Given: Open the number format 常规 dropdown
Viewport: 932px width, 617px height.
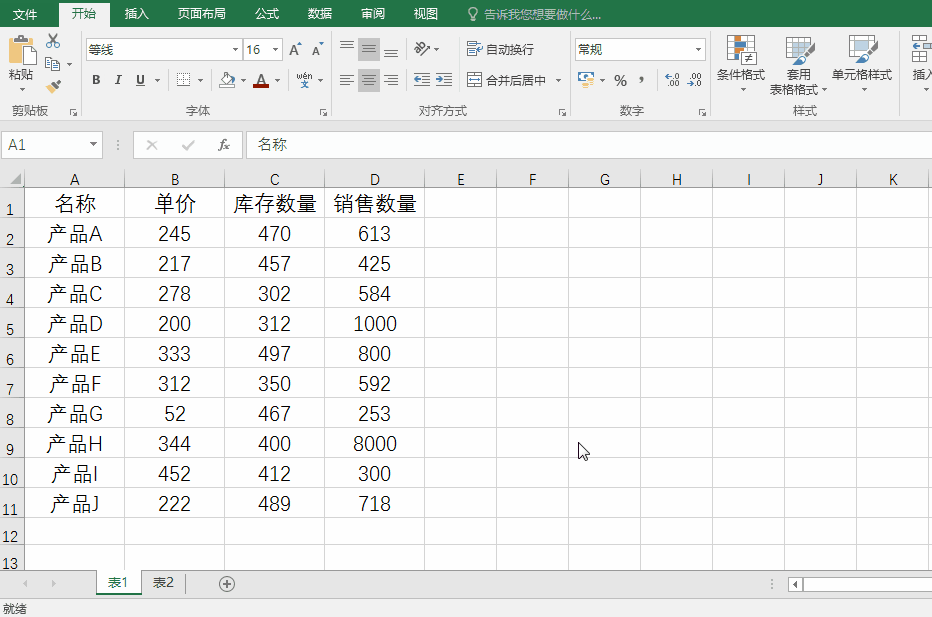Looking at the screenshot, I should pyautogui.click(x=698, y=49).
